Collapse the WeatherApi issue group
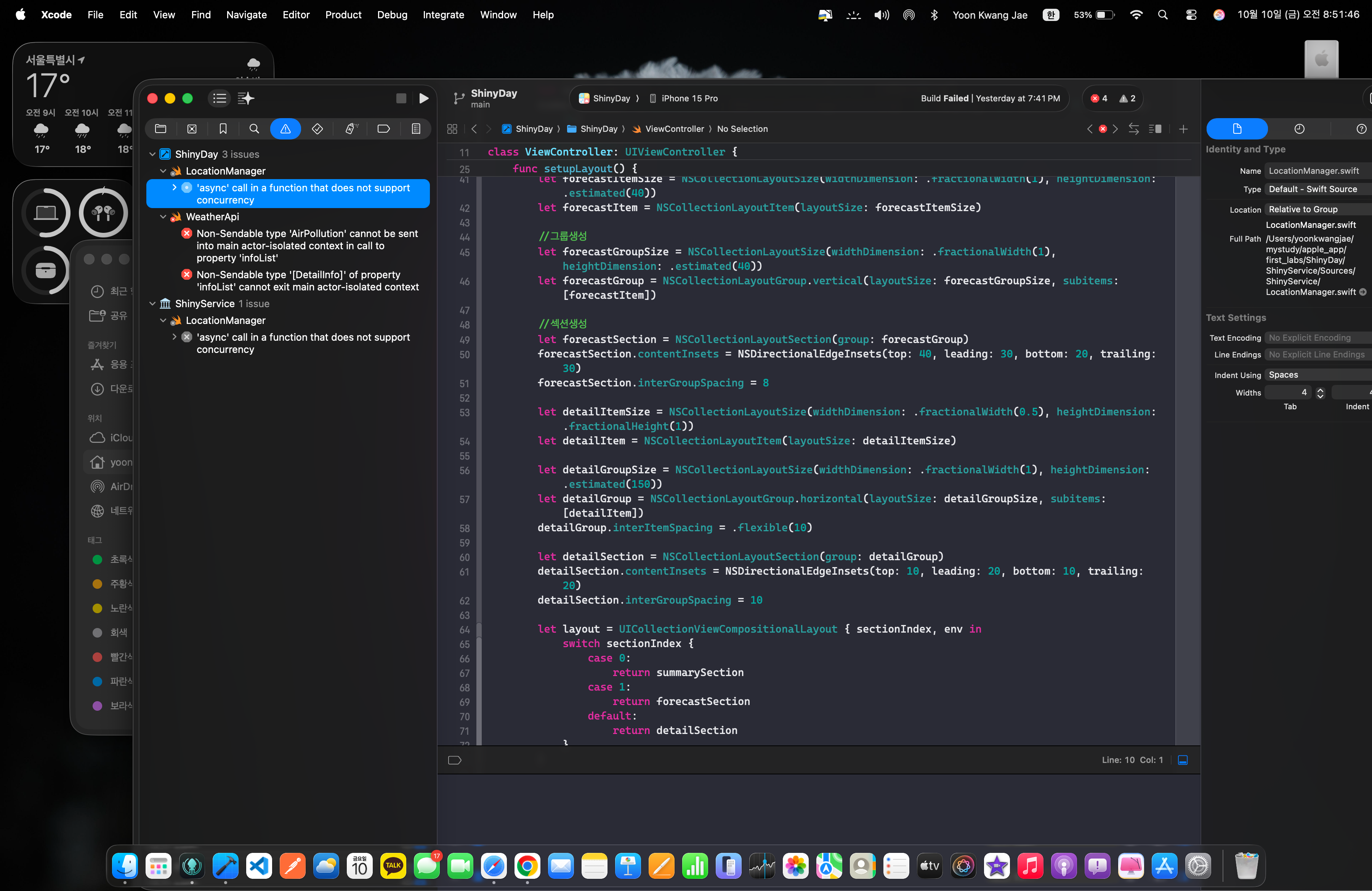Screen dimensions: 1372x891 click(163, 217)
